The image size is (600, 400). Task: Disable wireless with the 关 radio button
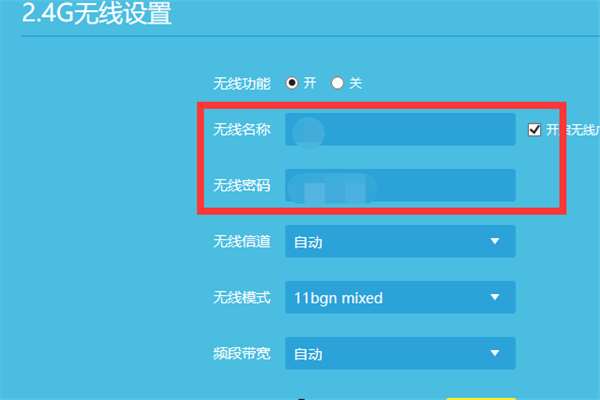[337, 83]
